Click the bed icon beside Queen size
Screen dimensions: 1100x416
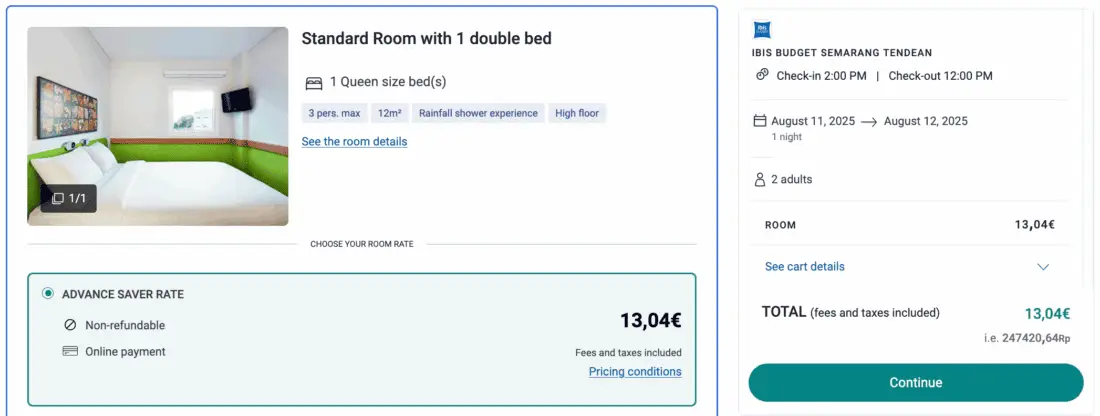click(313, 83)
